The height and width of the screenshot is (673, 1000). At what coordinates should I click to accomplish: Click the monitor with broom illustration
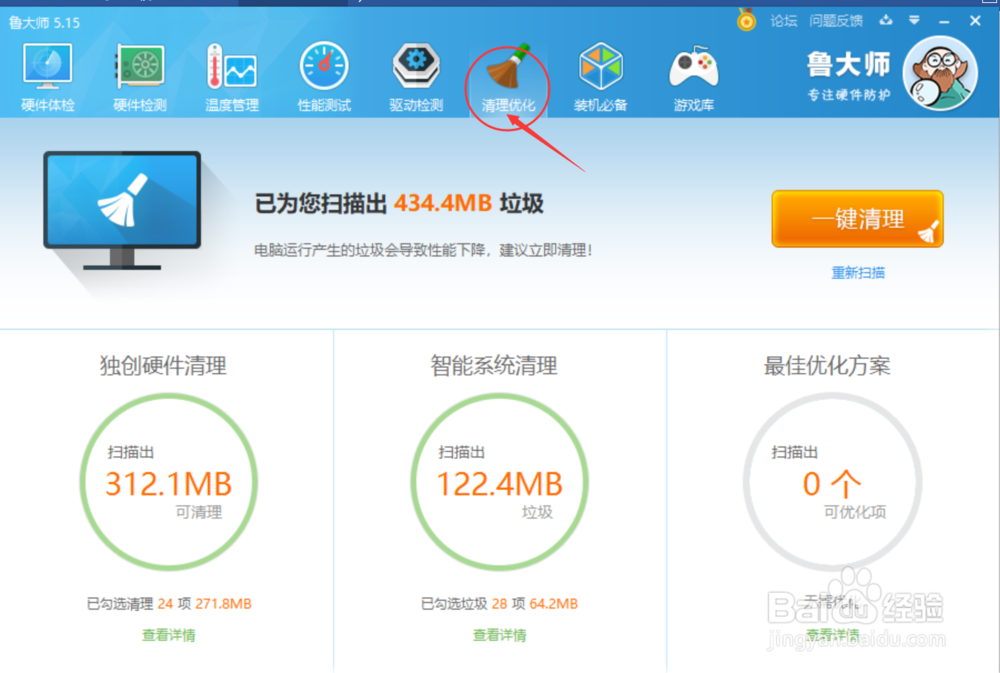point(122,211)
